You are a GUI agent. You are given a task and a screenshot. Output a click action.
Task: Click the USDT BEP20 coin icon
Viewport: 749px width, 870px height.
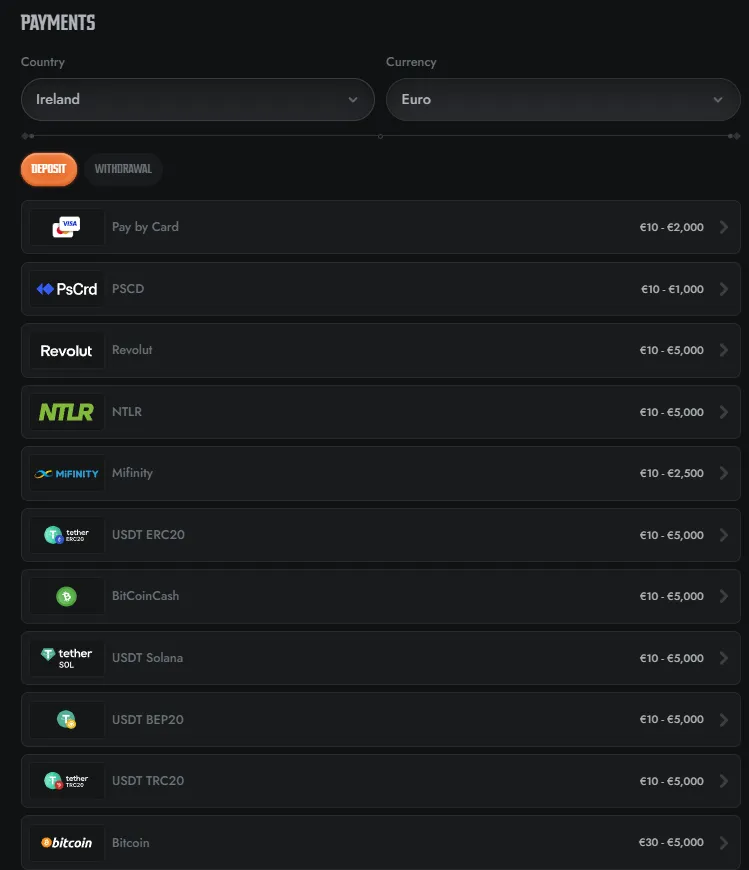tap(67, 720)
